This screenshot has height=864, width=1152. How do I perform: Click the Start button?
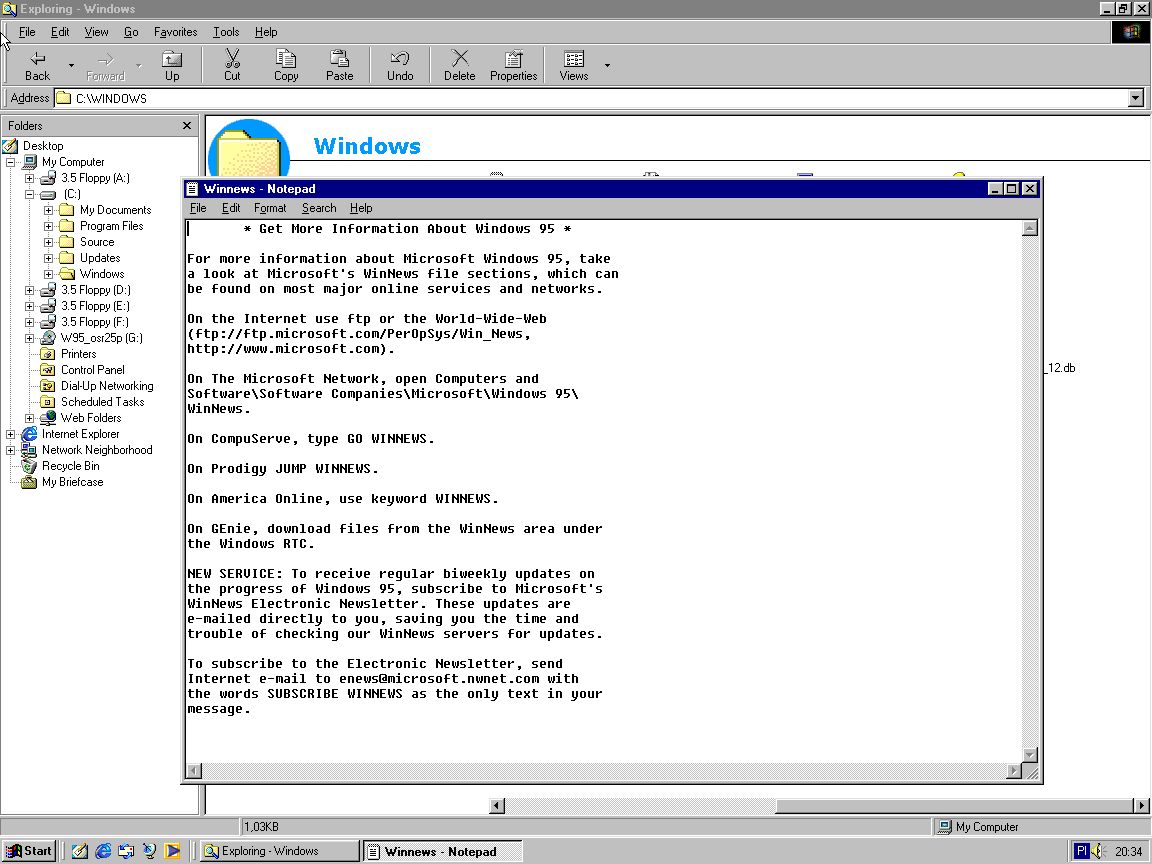(x=29, y=851)
